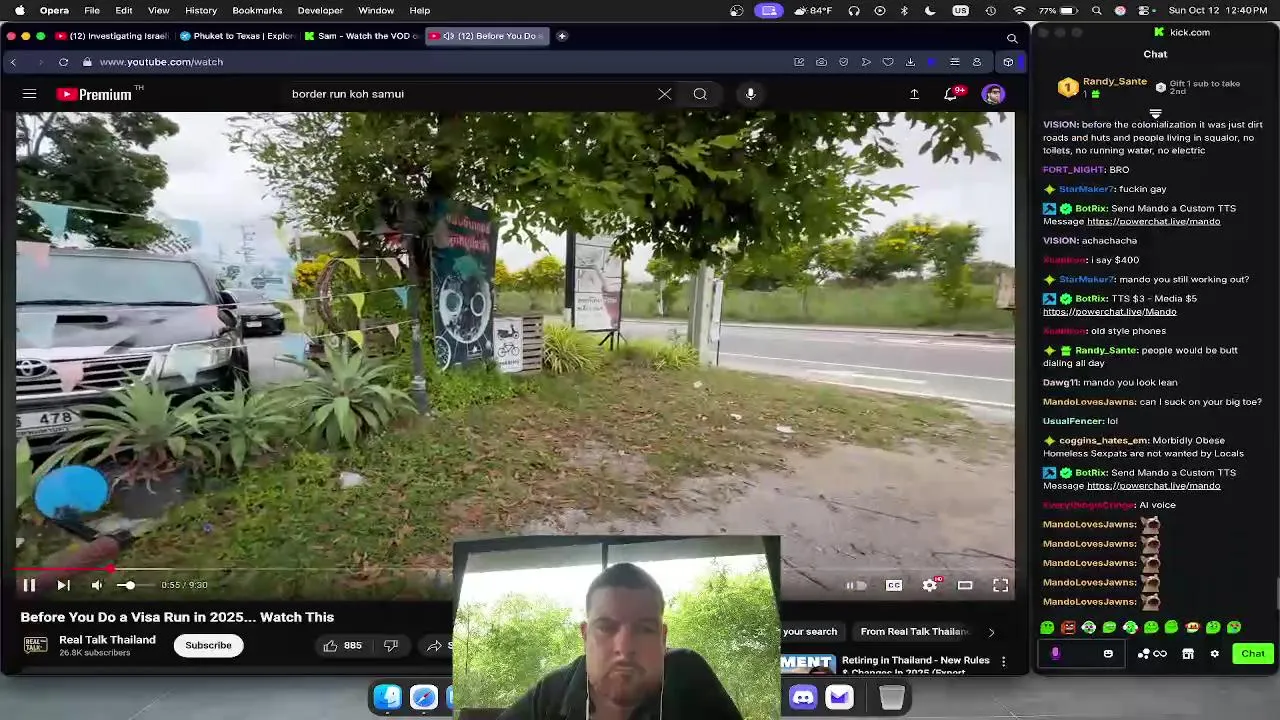Skip to the next YouTube video
Image resolution: width=1280 pixels, height=720 pixels.
point(63,586)
